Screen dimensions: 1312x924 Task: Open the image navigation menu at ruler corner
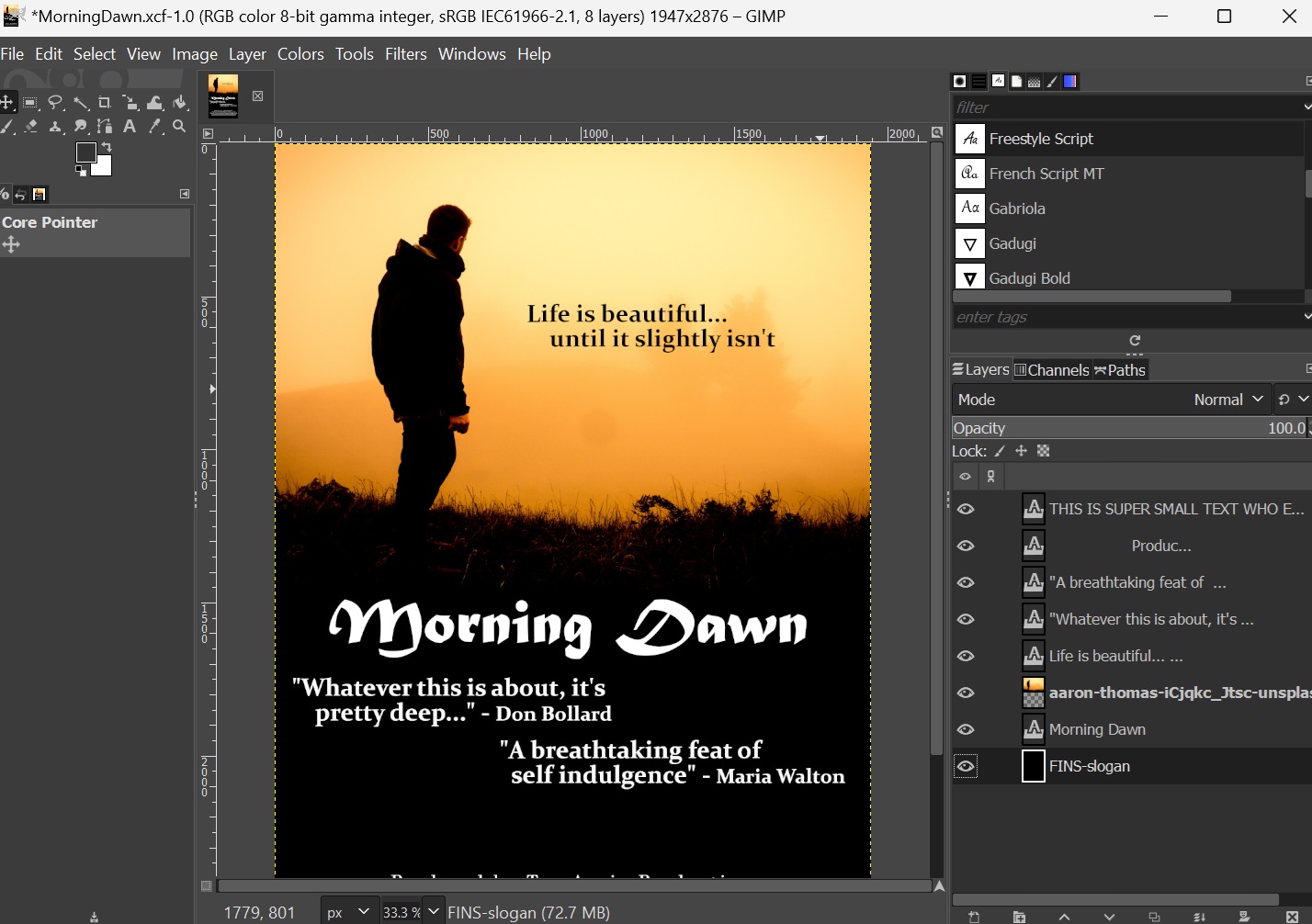(x=208, y=134)
